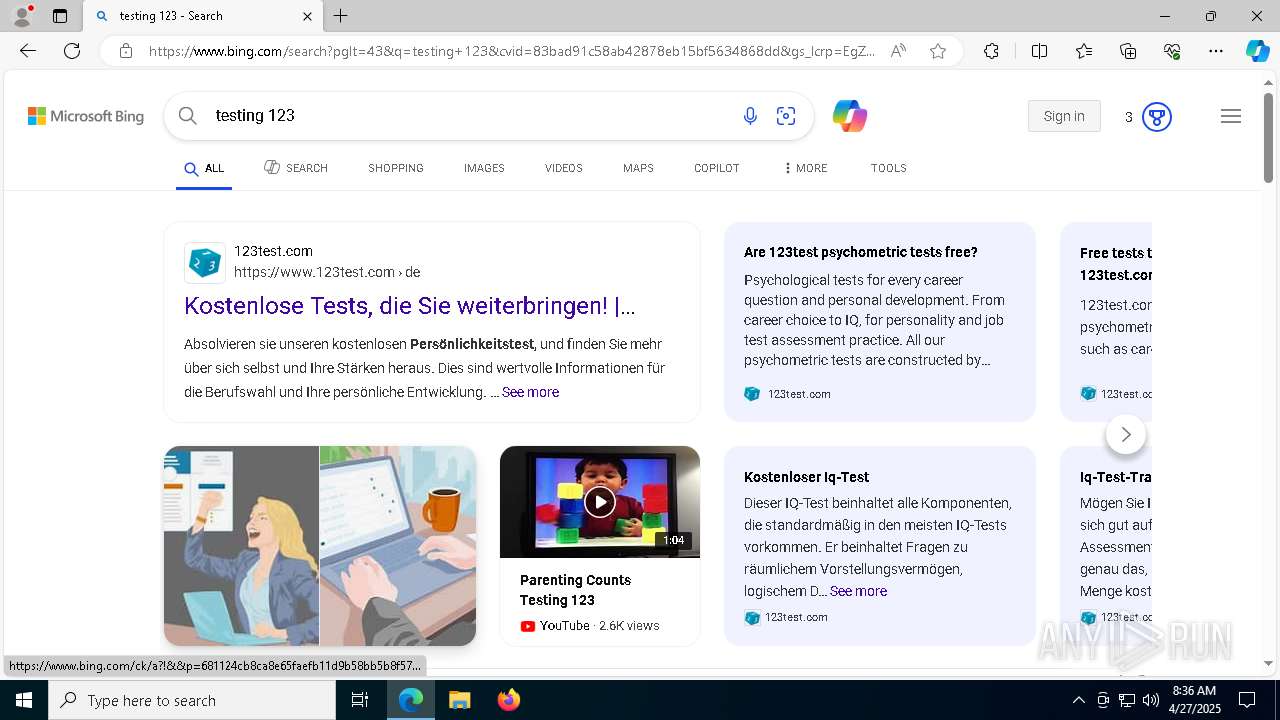Viewport: 1280px width, 720px height.
Task: Open Copilot colorful logo beside search box
Action: tap(850, 116)
